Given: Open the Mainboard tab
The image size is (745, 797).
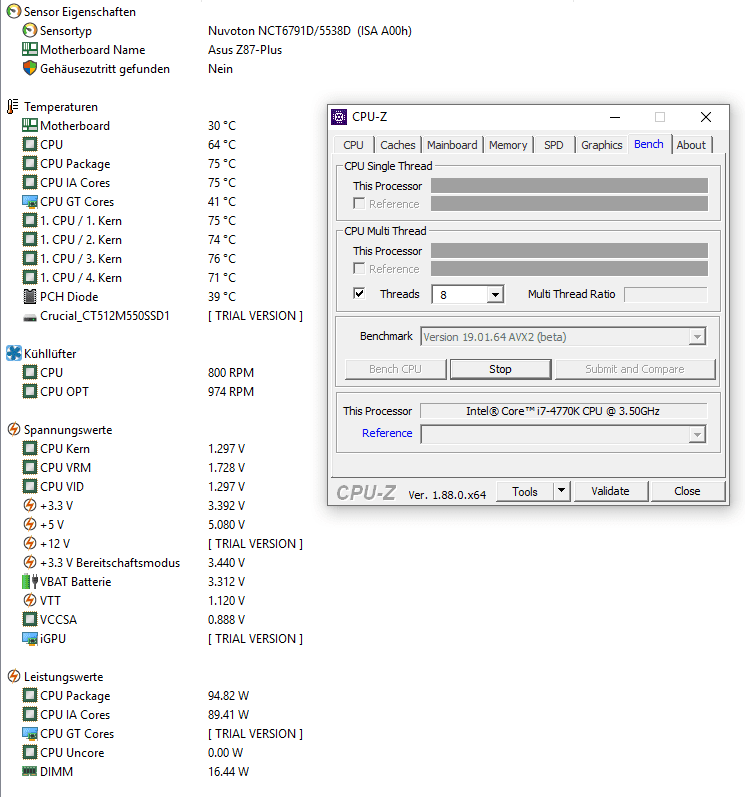Looking at the screenshot, I should [x=452, y=145].
